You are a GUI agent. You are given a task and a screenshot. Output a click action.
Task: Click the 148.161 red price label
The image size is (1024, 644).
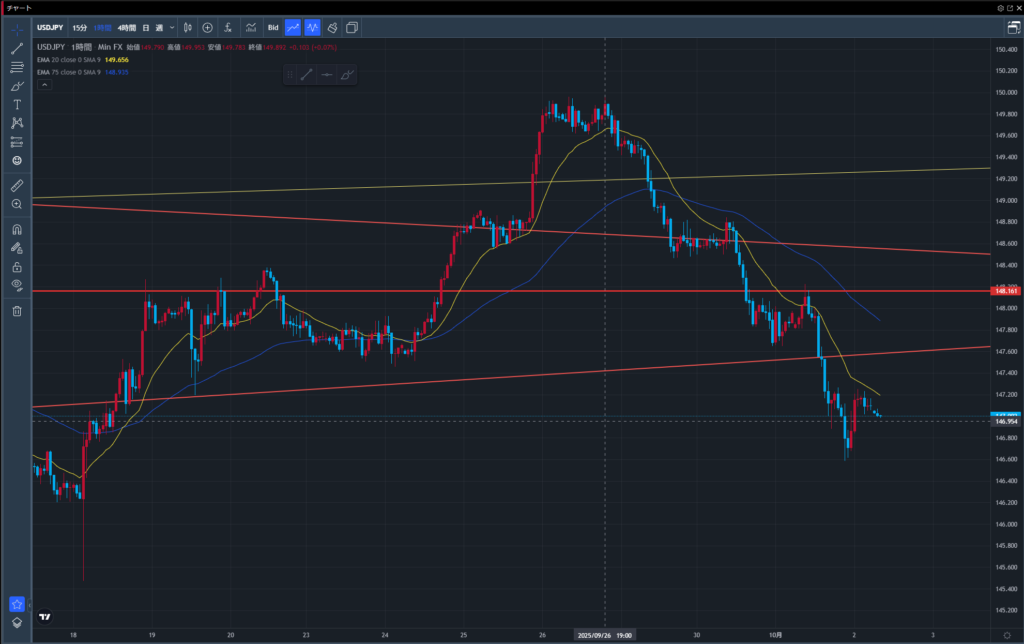tap(1002, 291)
